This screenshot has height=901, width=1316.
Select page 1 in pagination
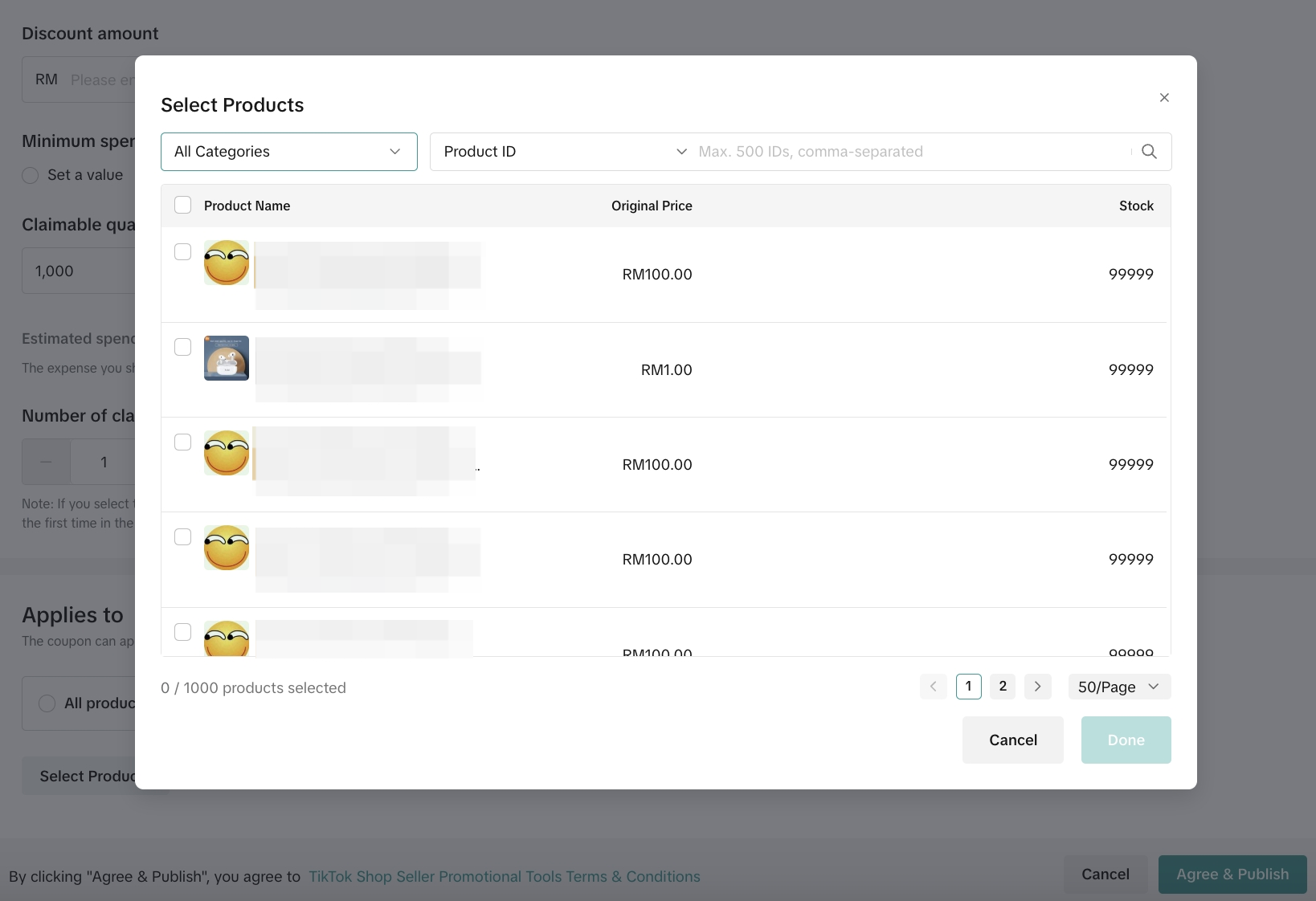(x=968, y=687)
